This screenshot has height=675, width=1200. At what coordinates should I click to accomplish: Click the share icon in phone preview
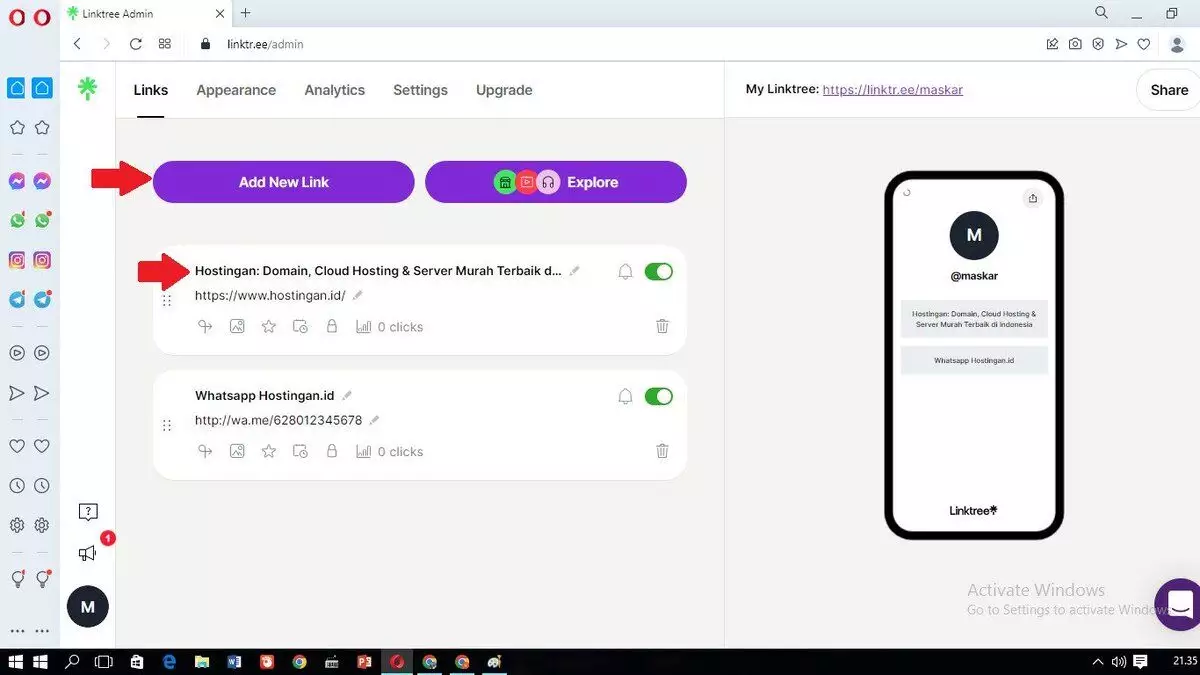[1033, 198]
